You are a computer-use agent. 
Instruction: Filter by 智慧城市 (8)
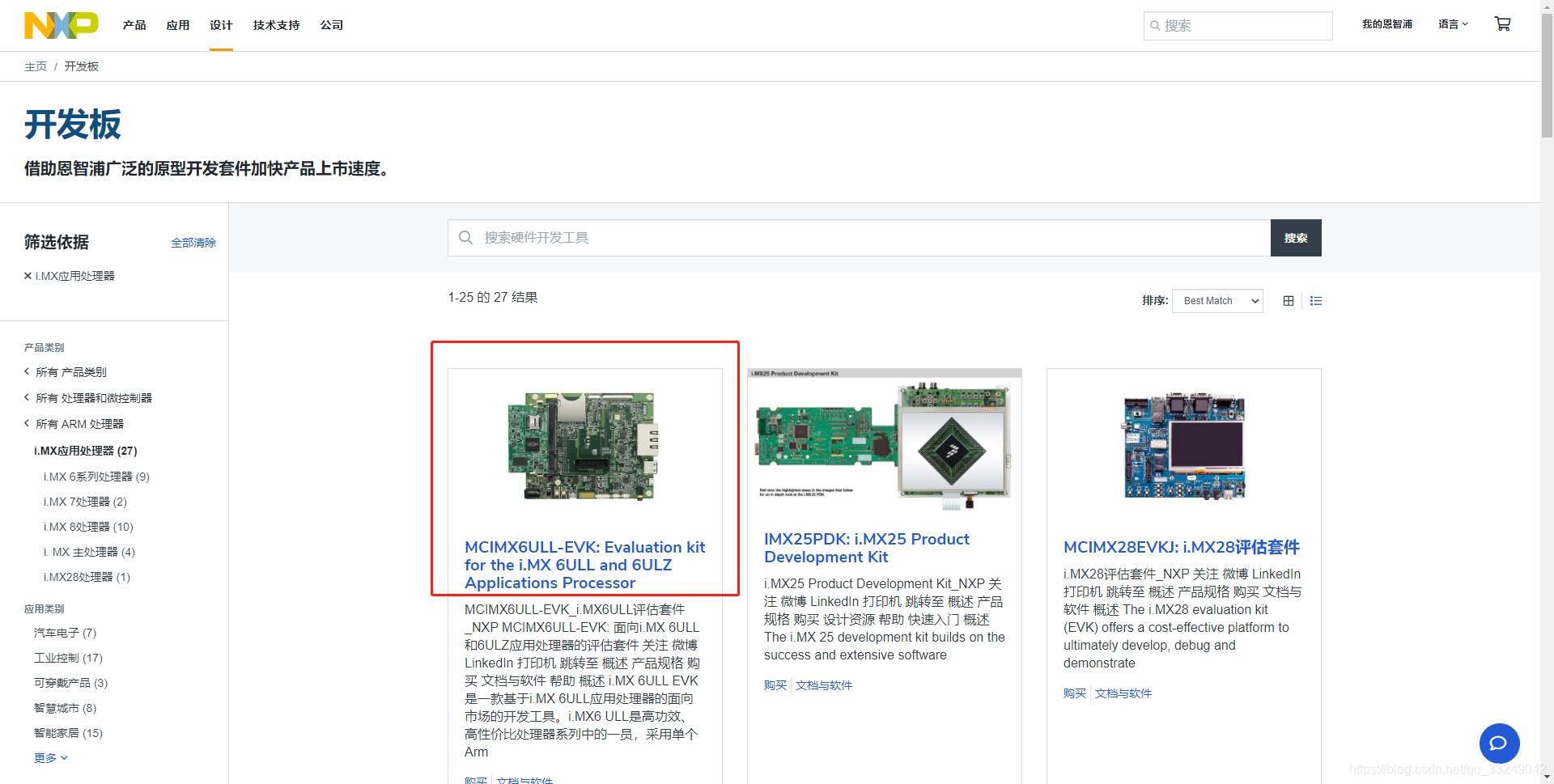(x=65, y=708)
